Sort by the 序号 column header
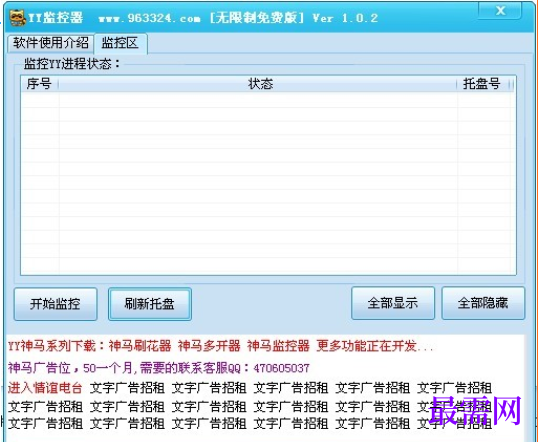Viewport: 540px width, 442px height. click(x=39, y=84)
